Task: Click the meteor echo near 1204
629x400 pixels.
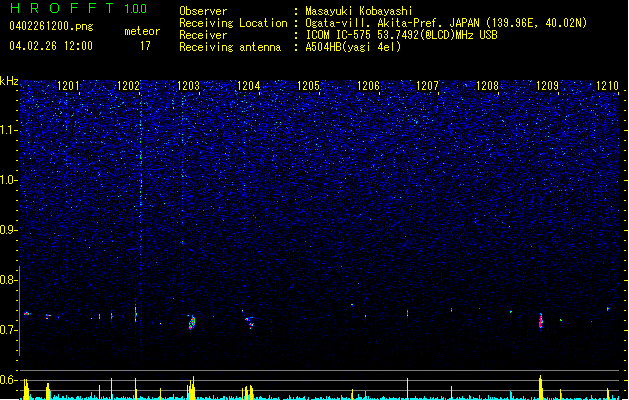Action: pos(250,322)
